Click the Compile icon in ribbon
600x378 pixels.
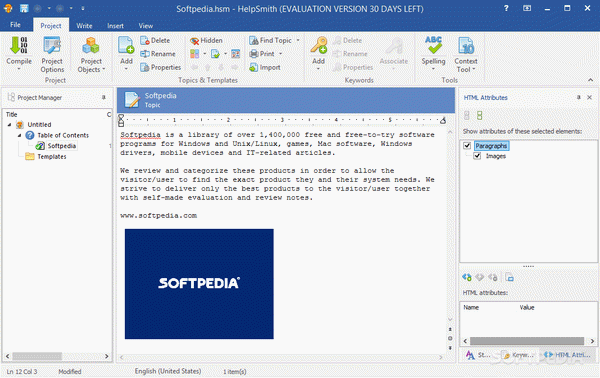19,46
